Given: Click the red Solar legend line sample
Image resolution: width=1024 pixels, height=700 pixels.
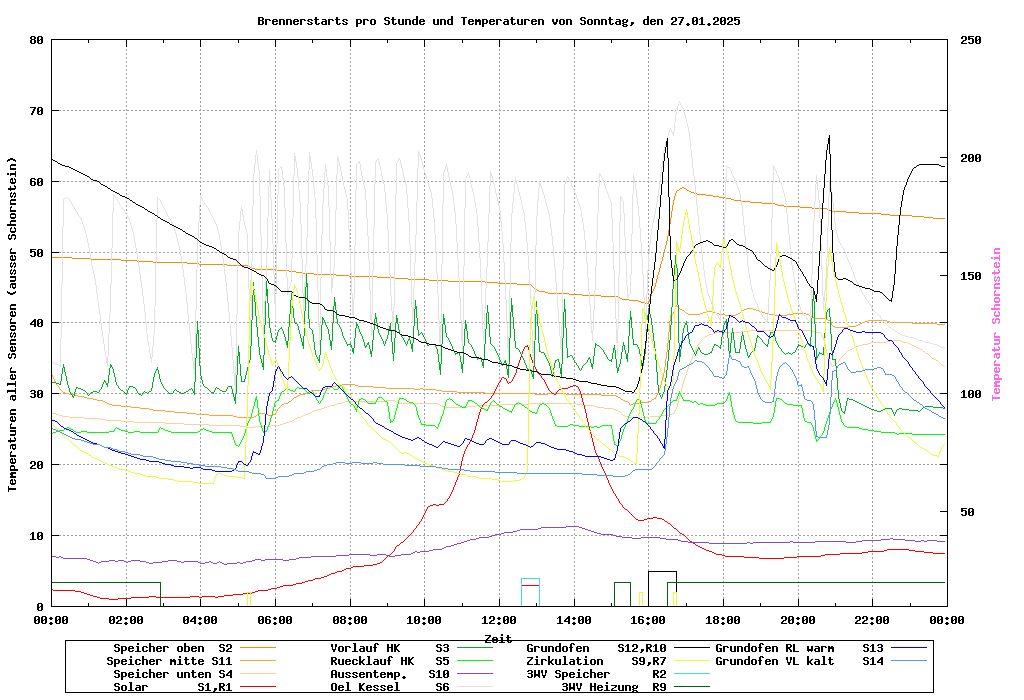Looking at the screenshot, I should [x=263, y=687].
